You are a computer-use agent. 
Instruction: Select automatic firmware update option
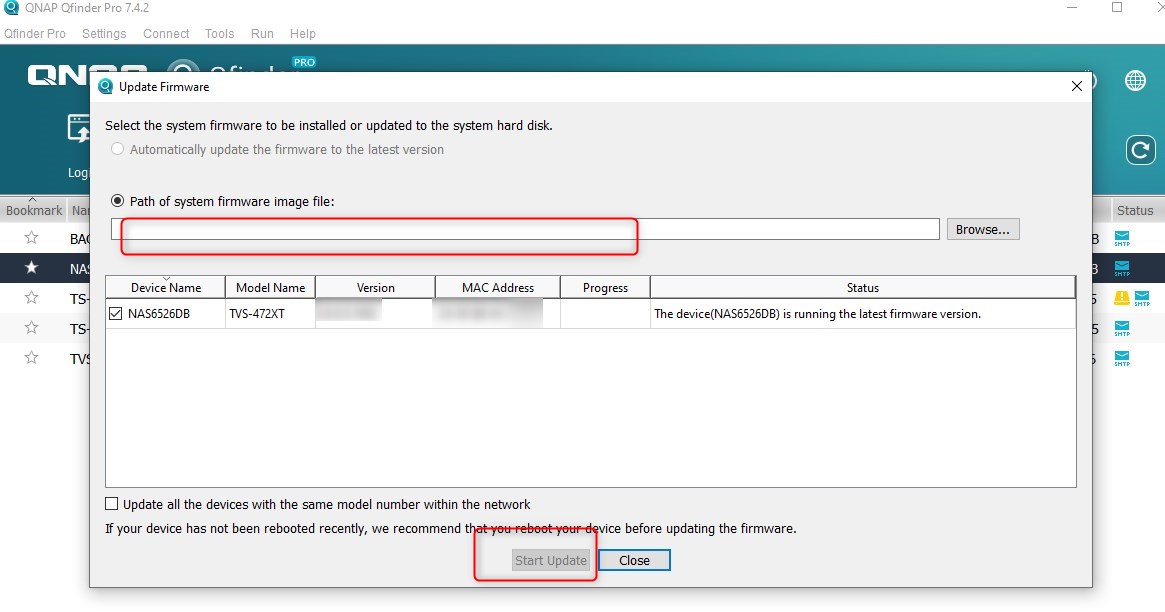pyautogui.click(x=117, y=149)
